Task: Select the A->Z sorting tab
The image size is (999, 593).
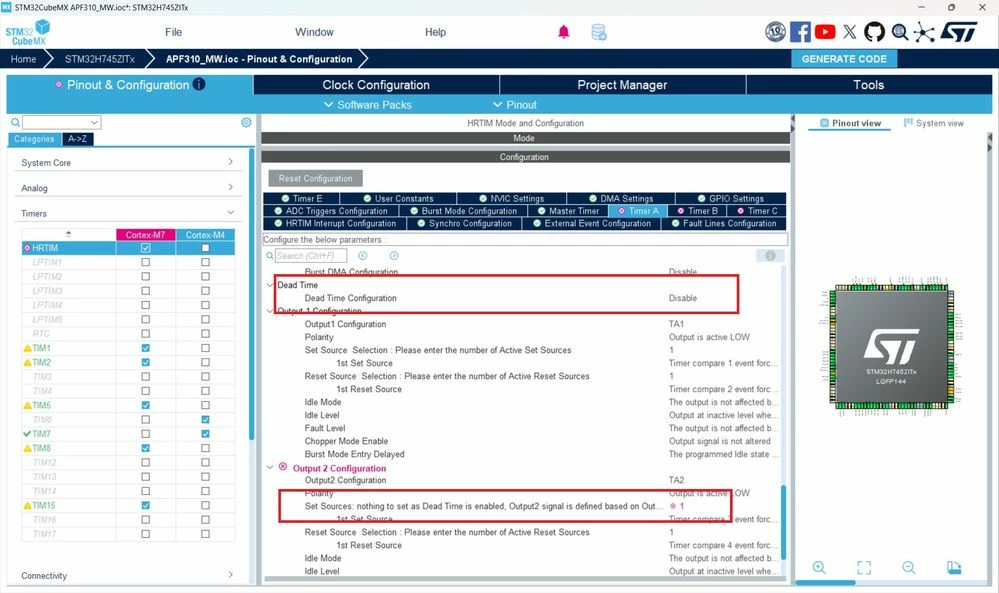Action: click(78, 139)
